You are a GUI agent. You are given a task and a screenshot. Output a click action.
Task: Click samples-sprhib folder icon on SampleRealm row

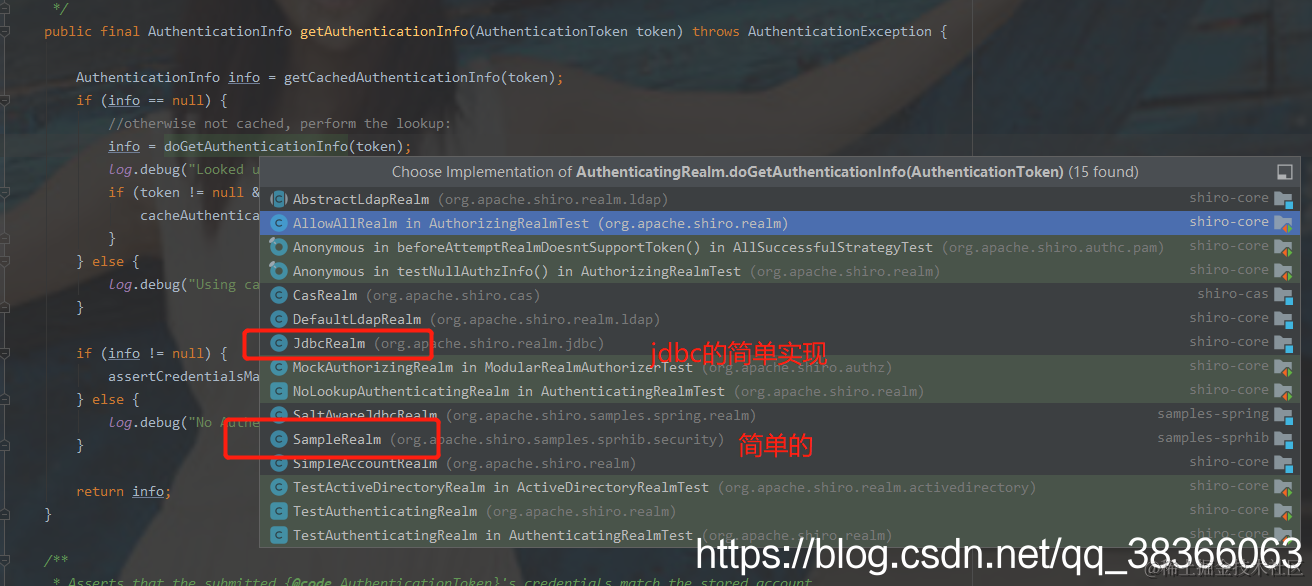[x=1283, y=439]
